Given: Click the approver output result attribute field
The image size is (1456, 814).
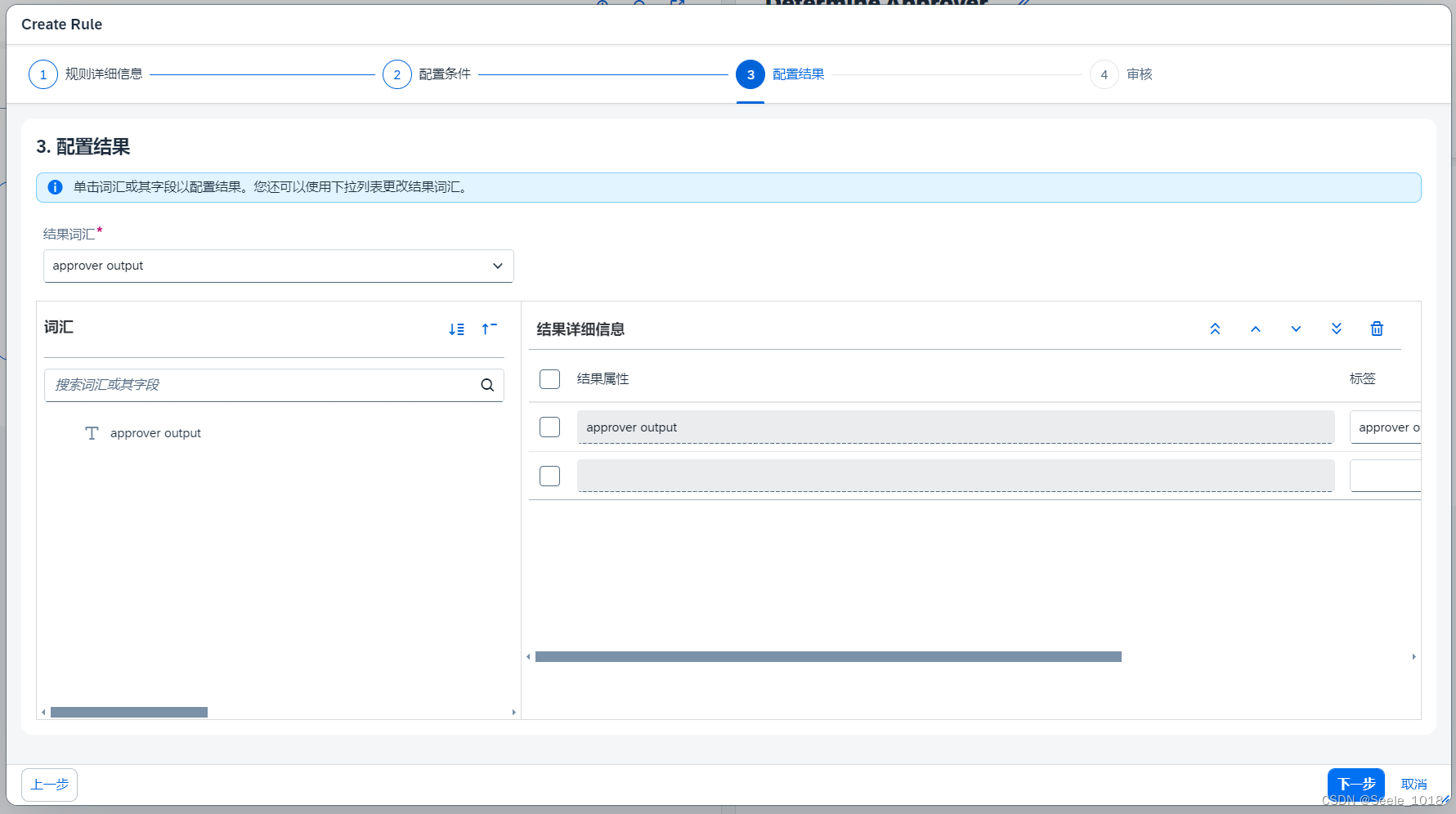Looking at the screenshot, I should click(x=956, y=427).
